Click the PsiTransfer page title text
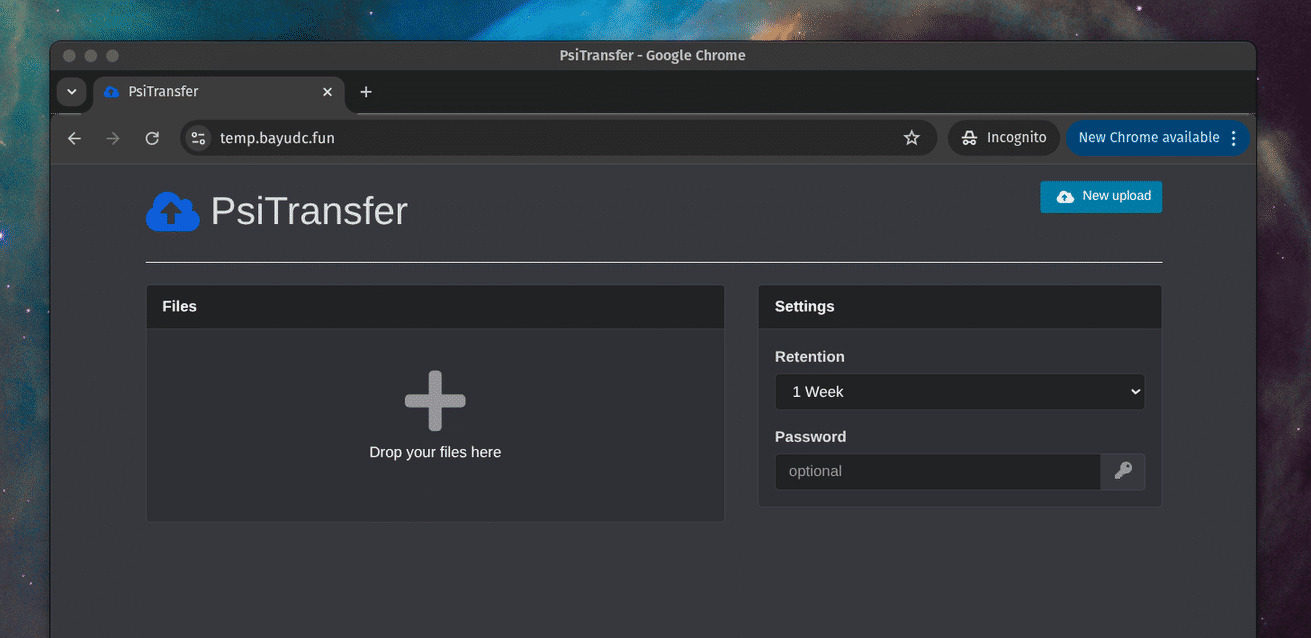The width and height of the screenshot is (1311, 638). pos(309,212)
